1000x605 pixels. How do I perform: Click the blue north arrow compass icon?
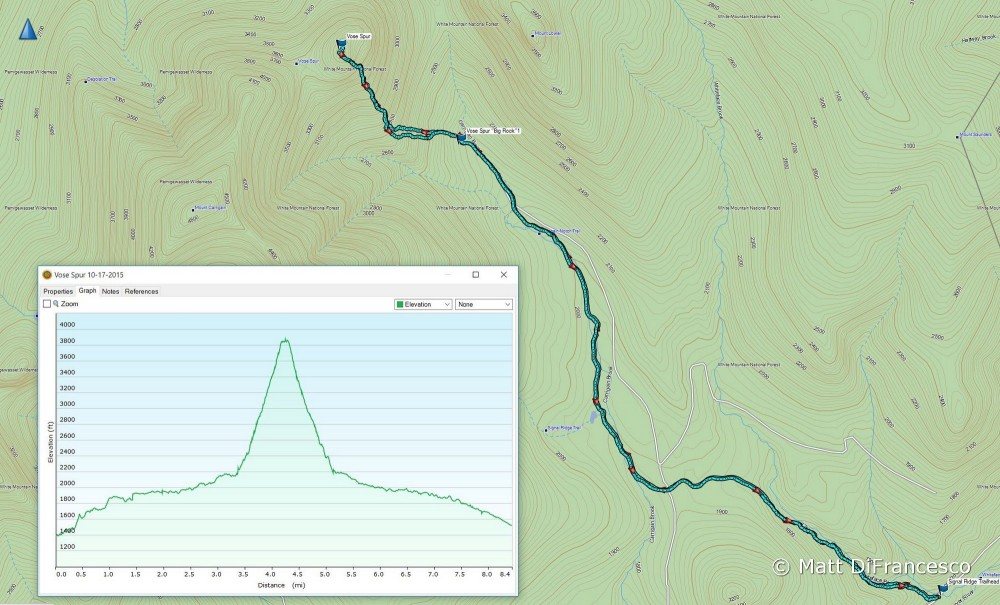click(28, 29)
